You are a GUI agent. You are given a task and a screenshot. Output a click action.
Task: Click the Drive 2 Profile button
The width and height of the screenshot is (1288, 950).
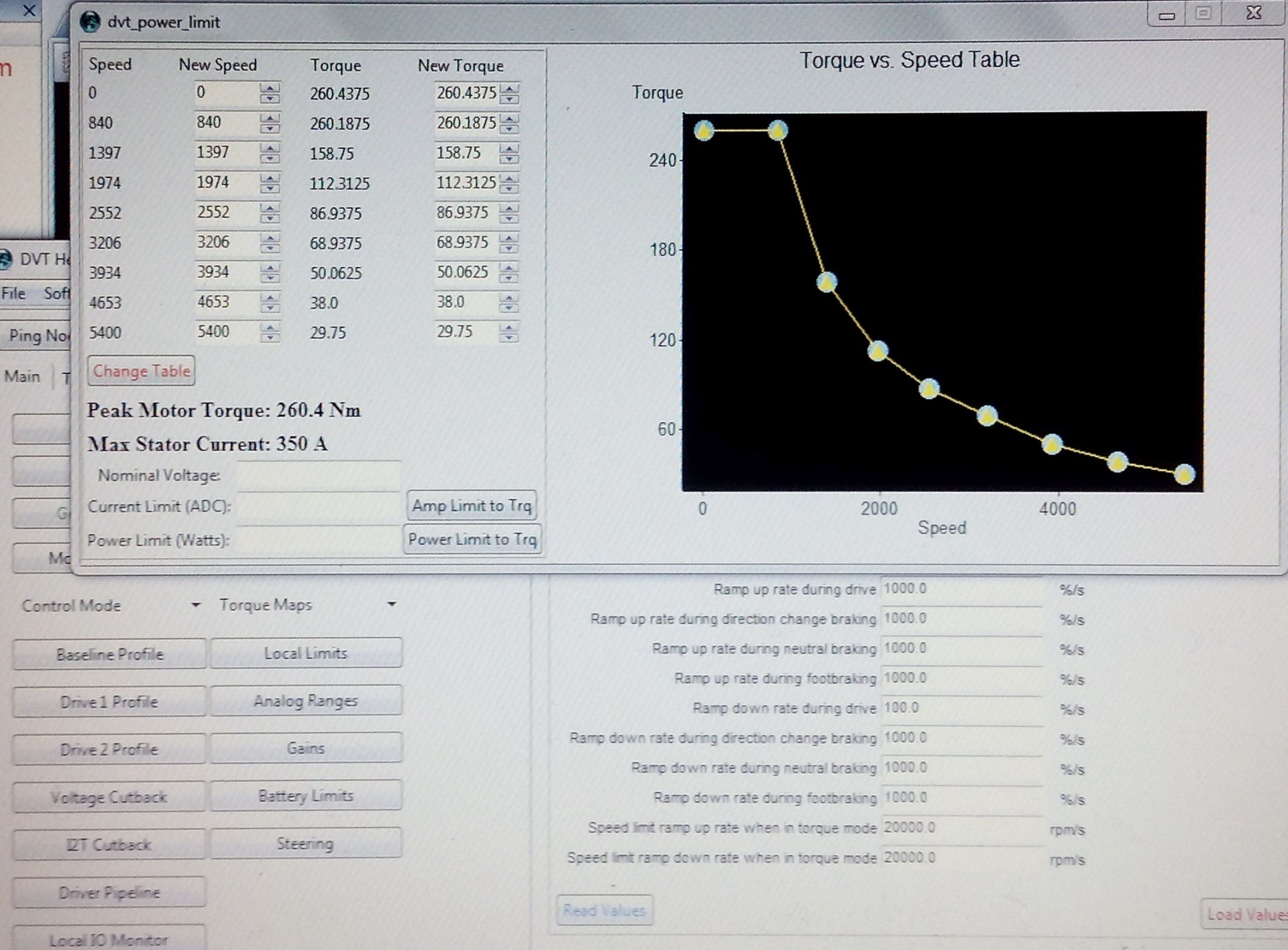[x=109, y=749]
